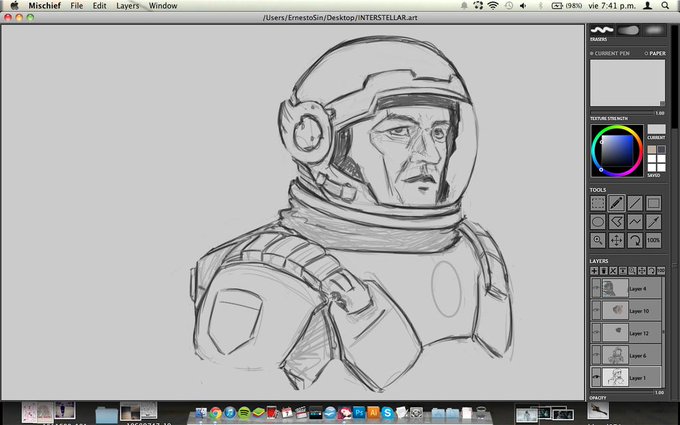Click the eyedropper color picker tool

click(x=653, y=222)
